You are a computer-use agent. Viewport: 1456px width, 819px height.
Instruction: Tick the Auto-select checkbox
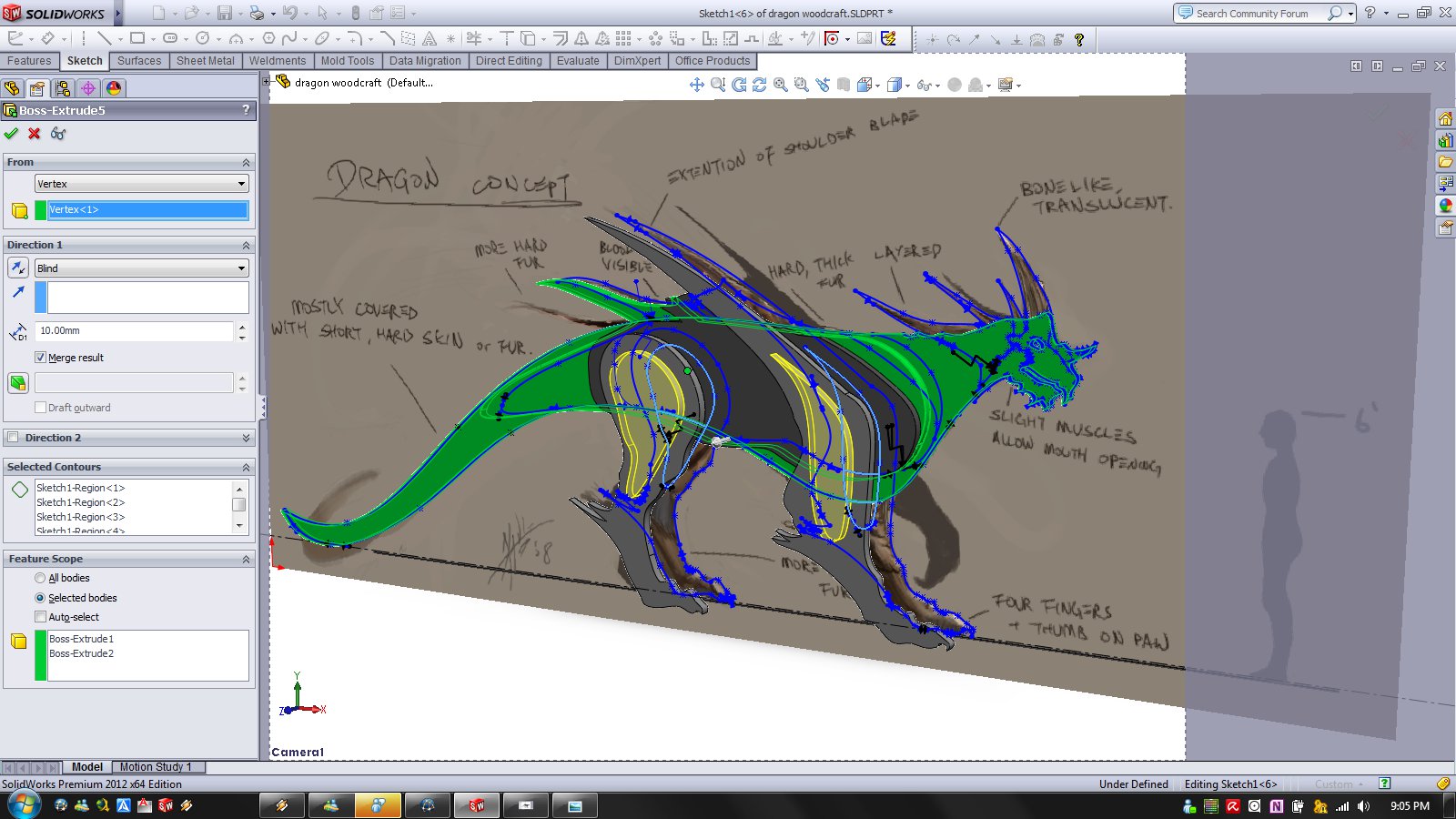tap(40, 617)
